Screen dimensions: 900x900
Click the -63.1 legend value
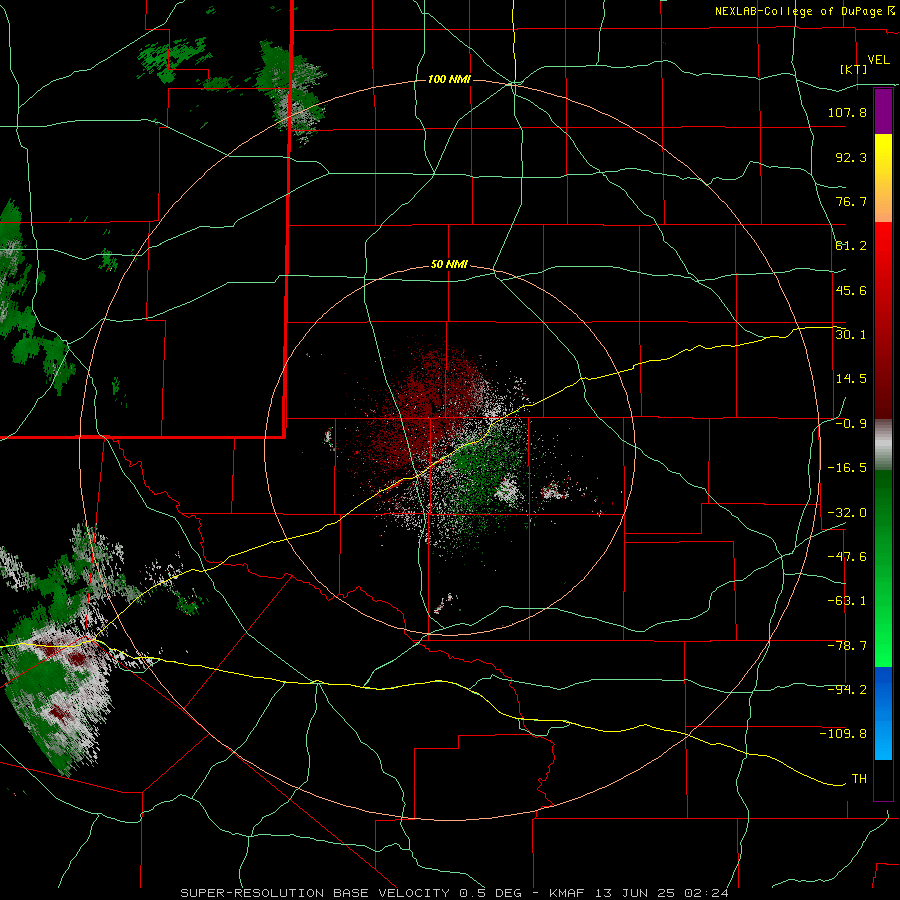coord(847,601)
